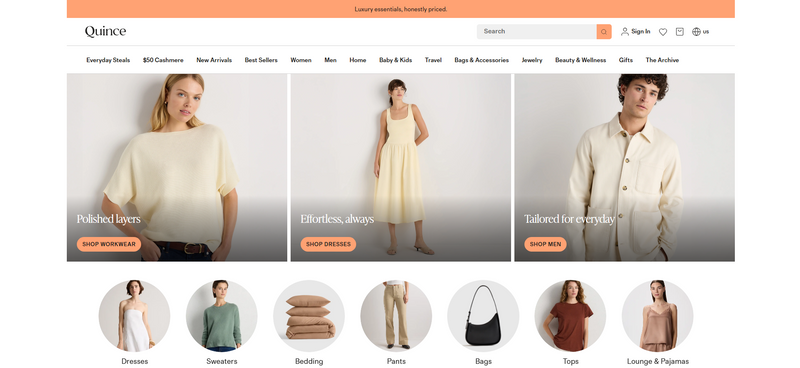Open the Effortless, always banner image

coord(401,167)
